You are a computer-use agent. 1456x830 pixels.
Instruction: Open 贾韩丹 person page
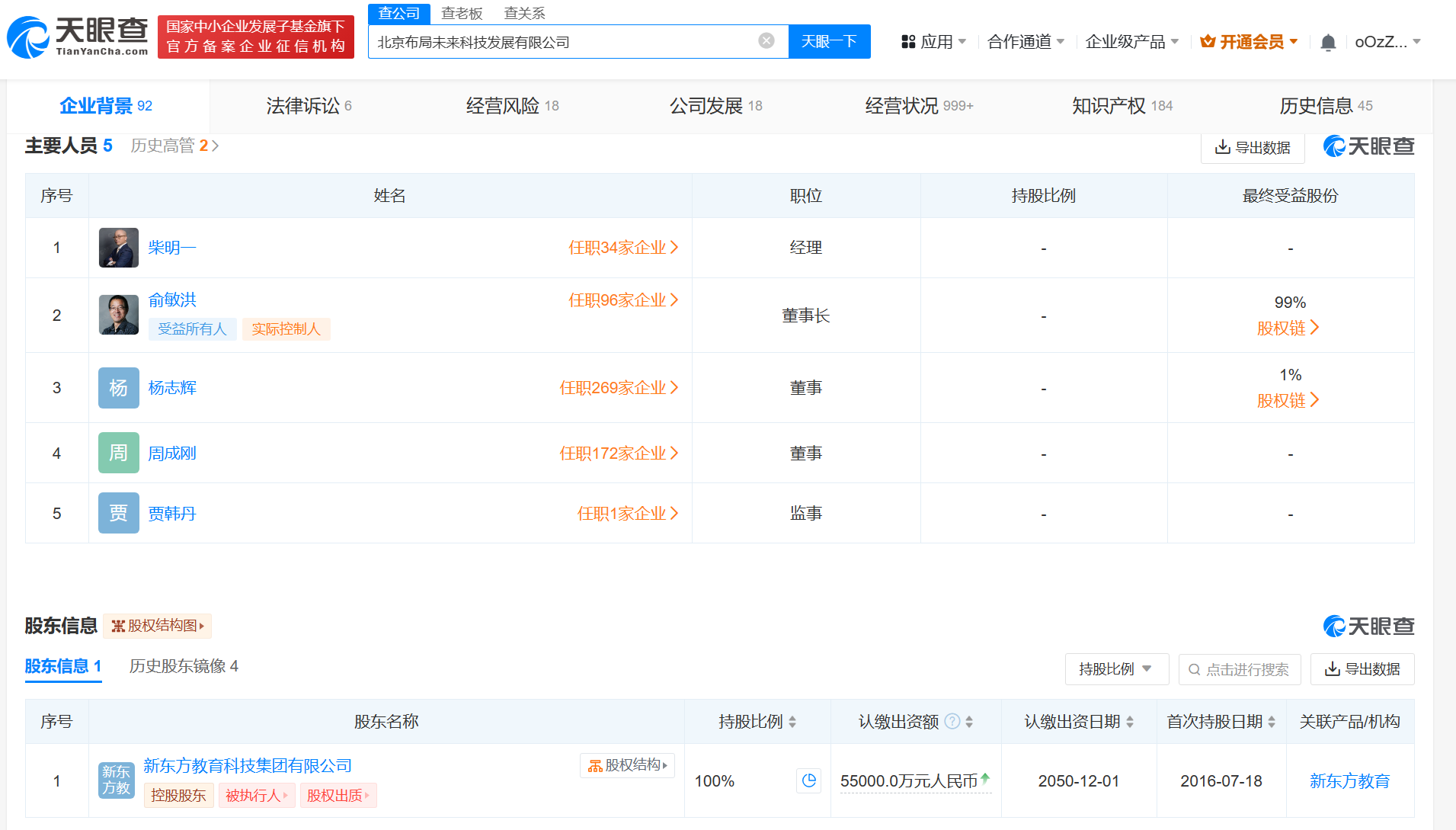pos(172,514)
